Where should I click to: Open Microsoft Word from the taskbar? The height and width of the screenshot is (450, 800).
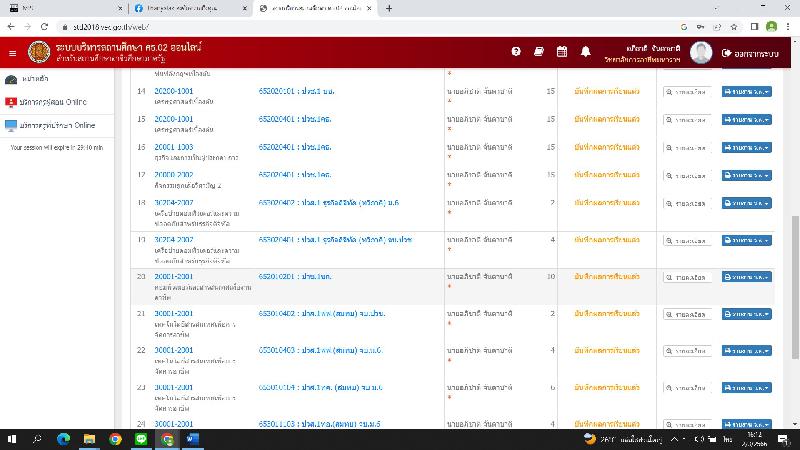point(193,438)
